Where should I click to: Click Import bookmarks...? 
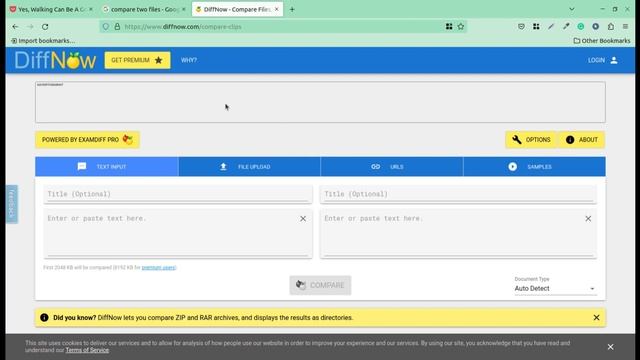(x=43, y=41)
